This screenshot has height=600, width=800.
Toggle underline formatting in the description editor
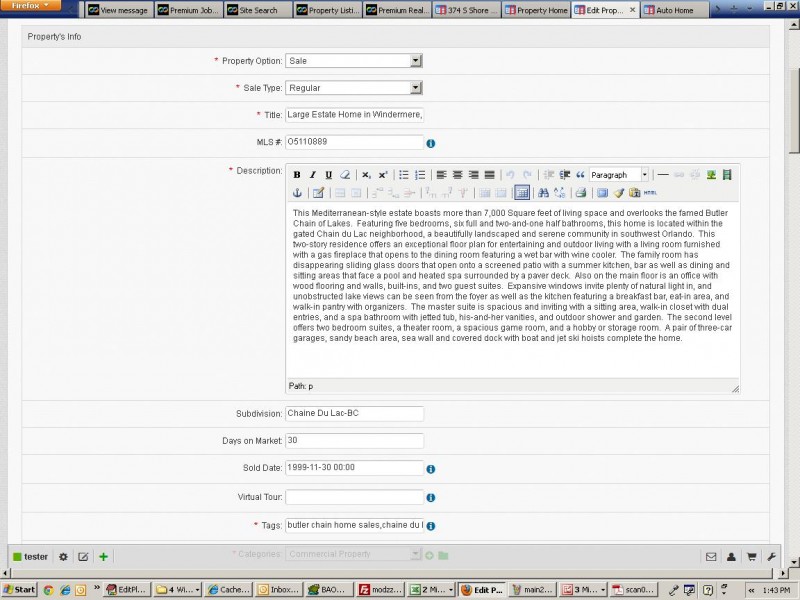tap(329, 175)
